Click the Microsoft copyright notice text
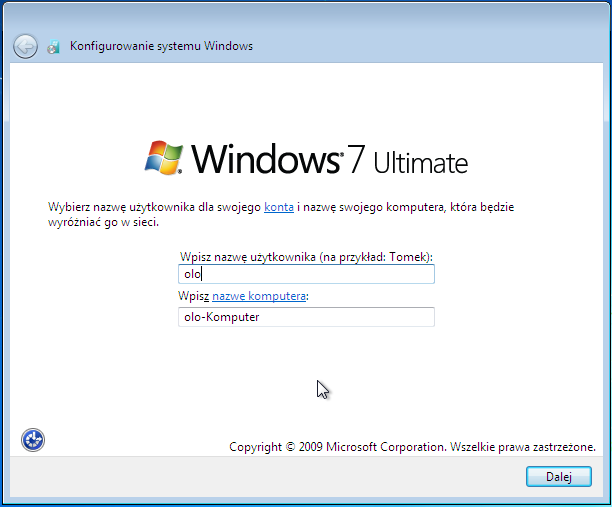Screen dimensions: 612x507 412,447
